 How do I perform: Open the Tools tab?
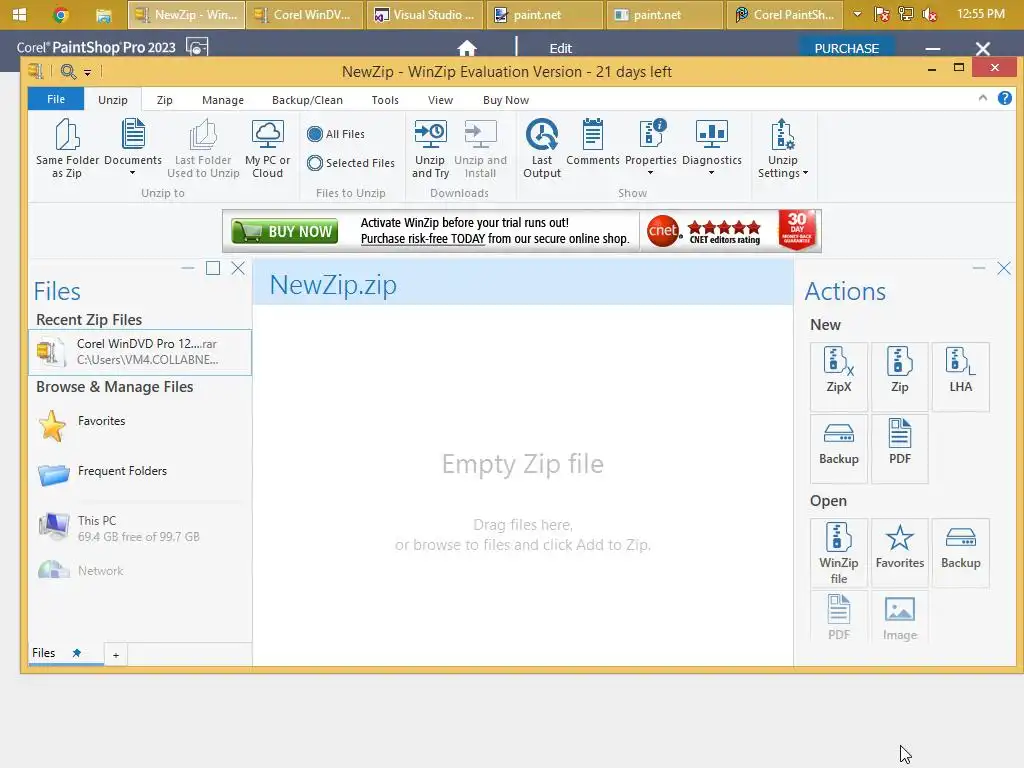click(x=385, y=100)
